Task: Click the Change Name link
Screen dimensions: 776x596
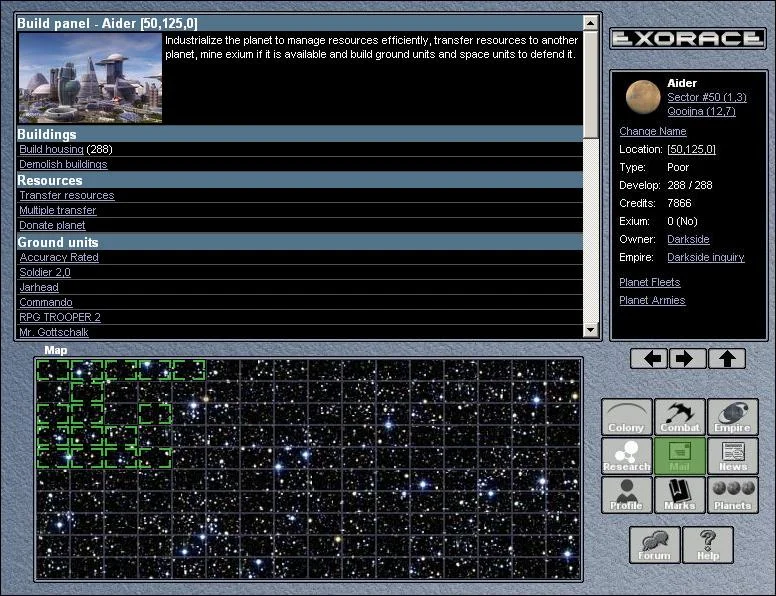Action: tap(652, 131)
